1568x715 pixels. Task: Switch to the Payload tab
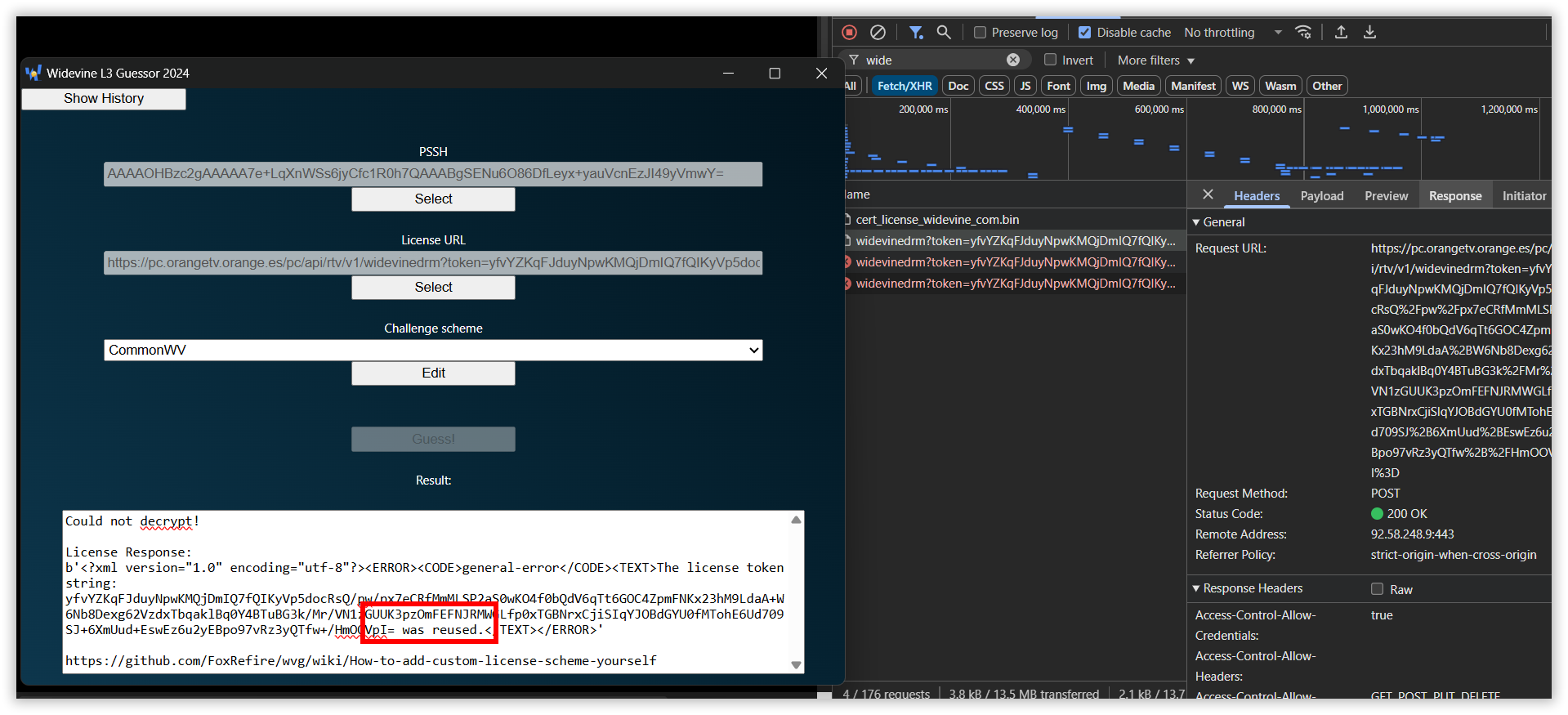(x=1321, y=196)
